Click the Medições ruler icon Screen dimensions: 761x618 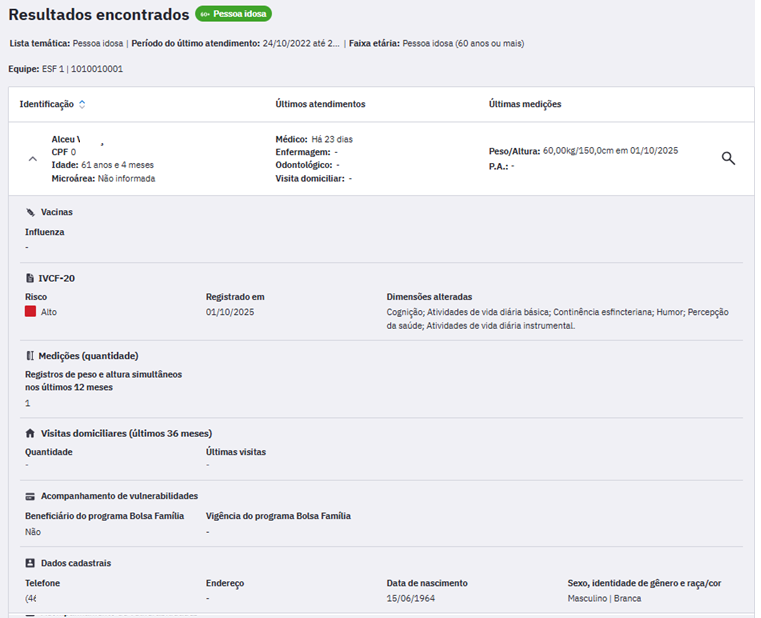30,355
